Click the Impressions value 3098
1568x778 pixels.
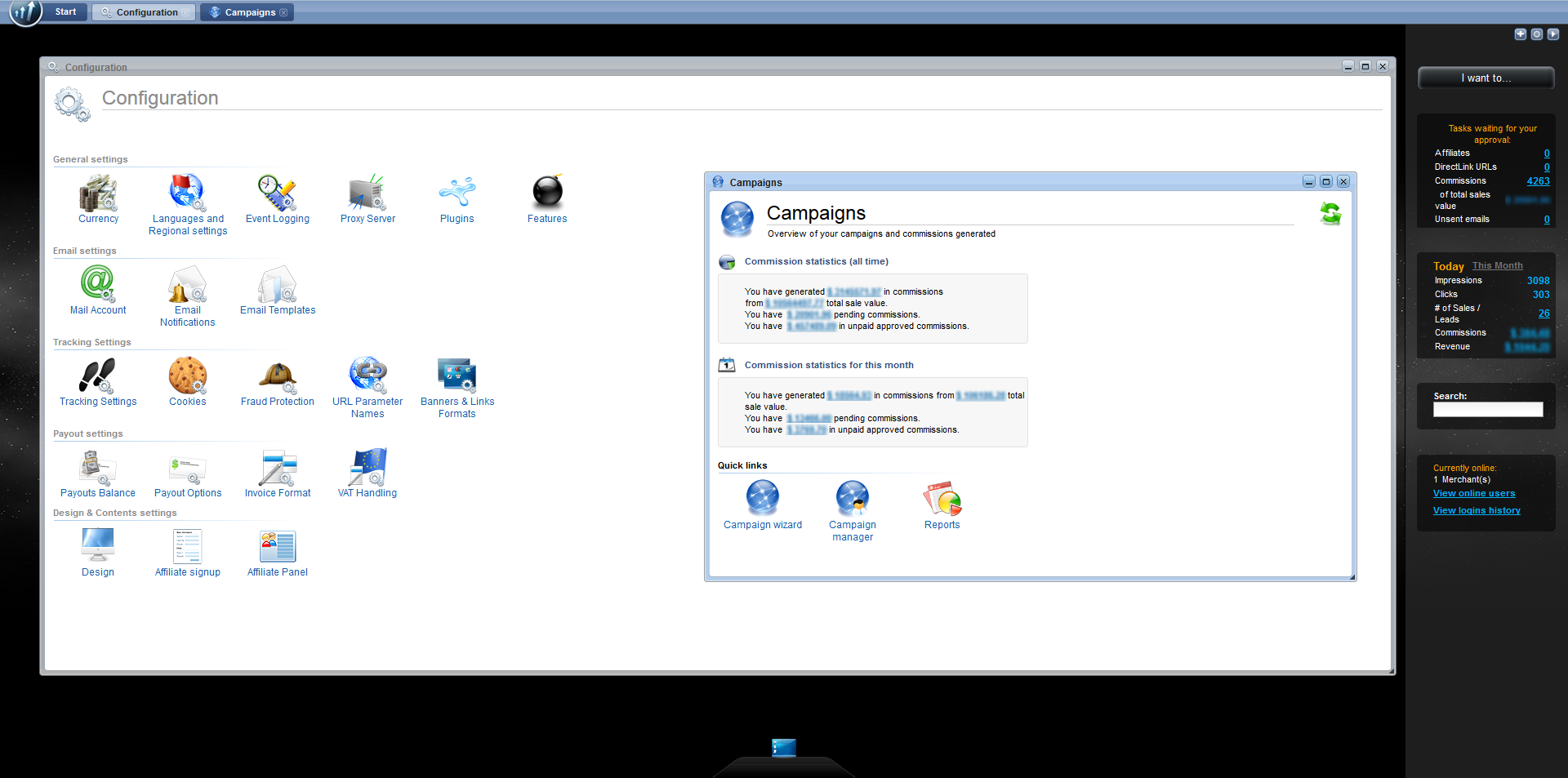[1538, 281]
